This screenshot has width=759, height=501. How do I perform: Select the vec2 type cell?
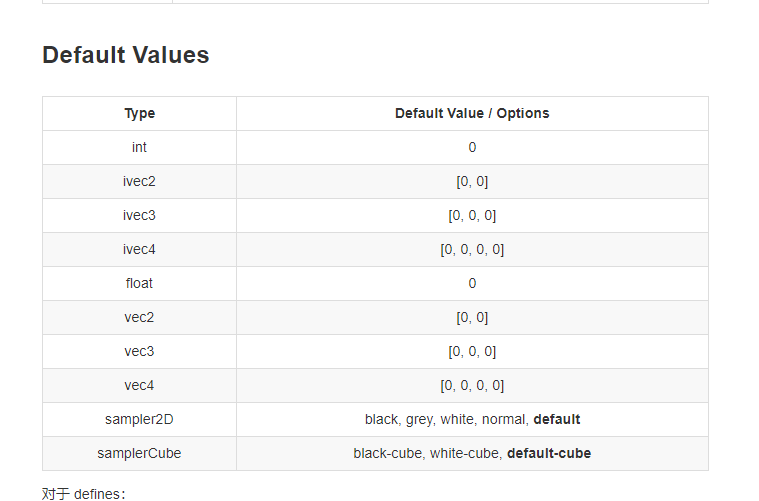pos(139,317)
